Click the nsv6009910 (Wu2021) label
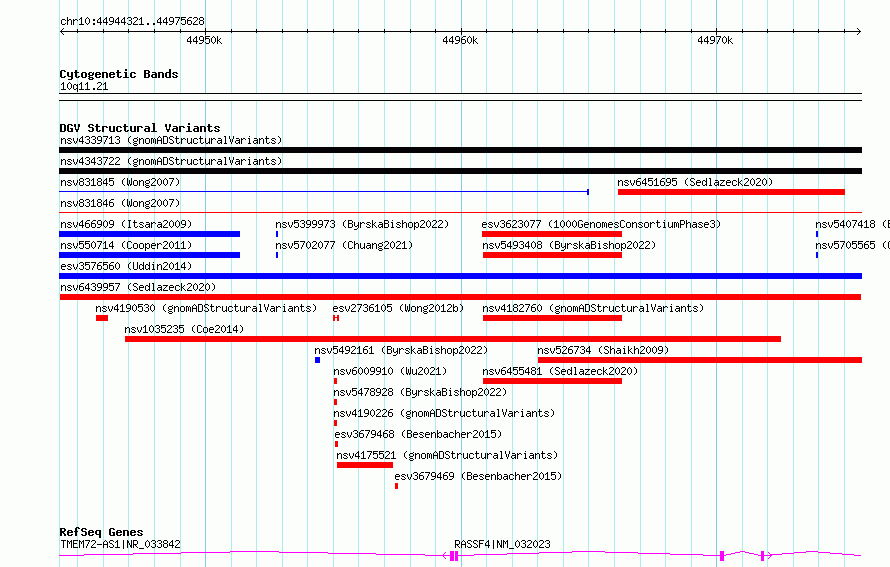 pyautogui.click(x=390, y=371)
